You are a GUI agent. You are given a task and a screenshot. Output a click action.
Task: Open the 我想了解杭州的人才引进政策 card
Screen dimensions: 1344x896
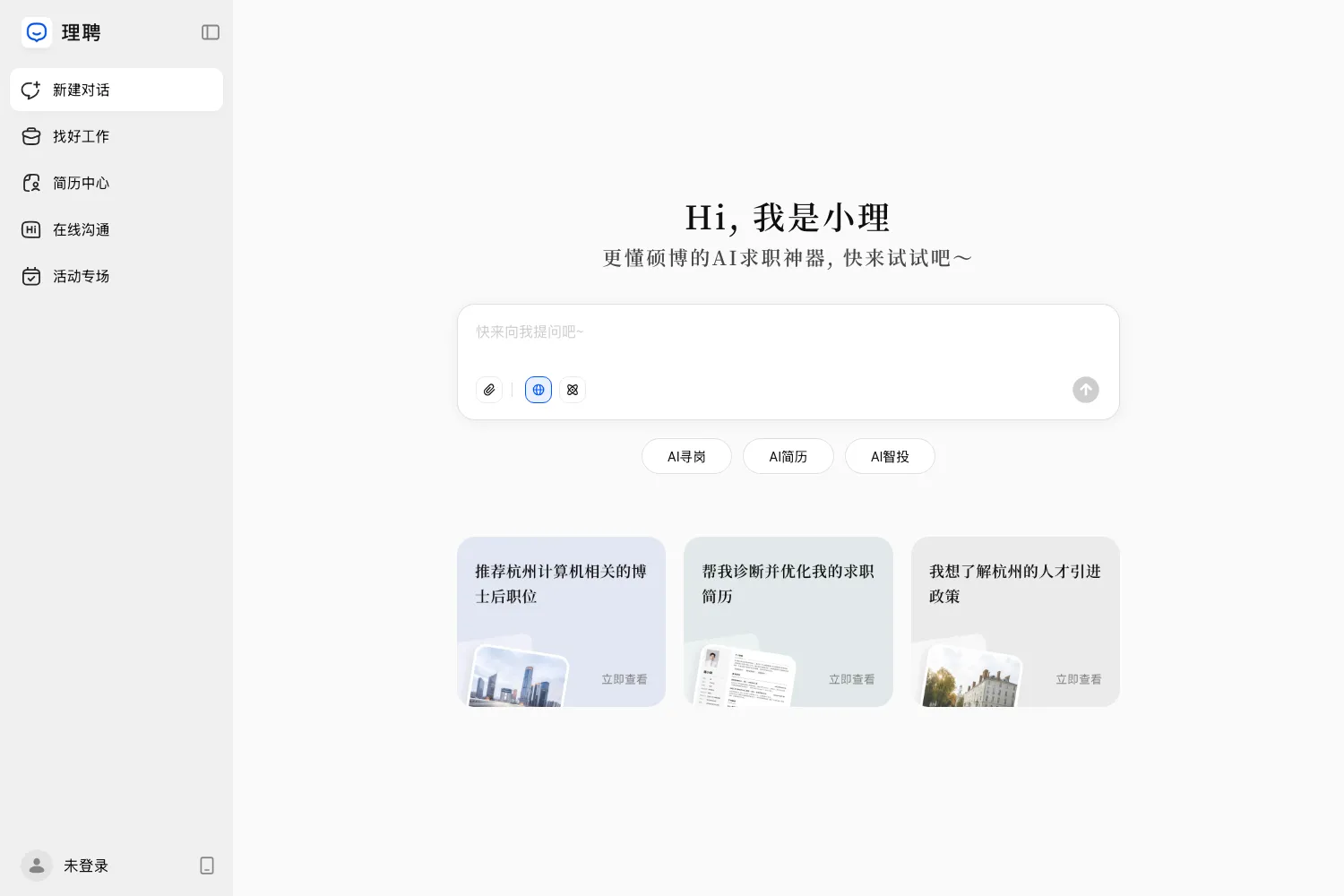click(x=1015, y=622)
